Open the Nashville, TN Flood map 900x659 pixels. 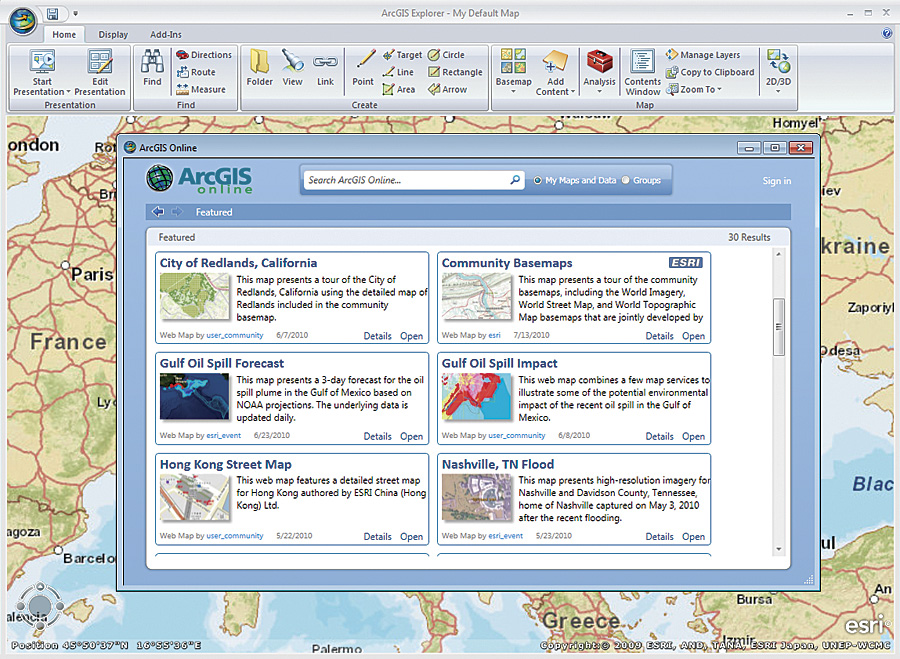tap(693, 537)
